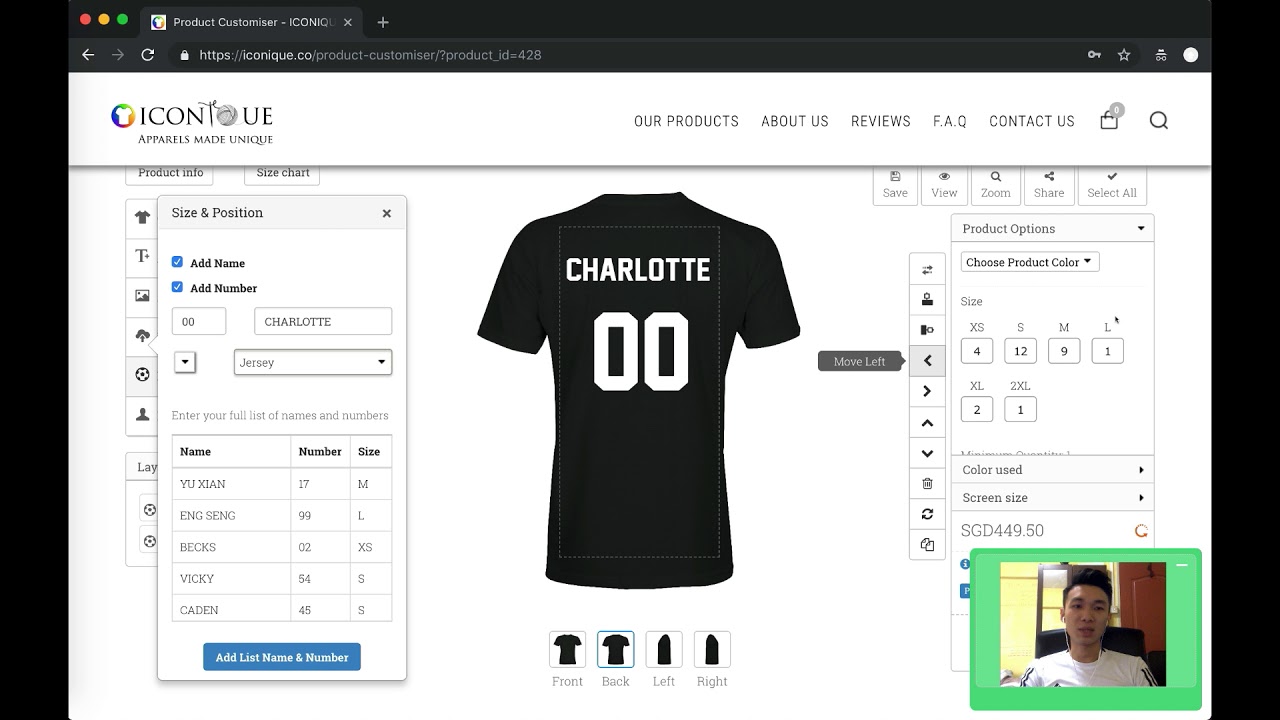Click the second soccer ball layer icon
The width and height of the screenshot is (1280, 720).
149,541
